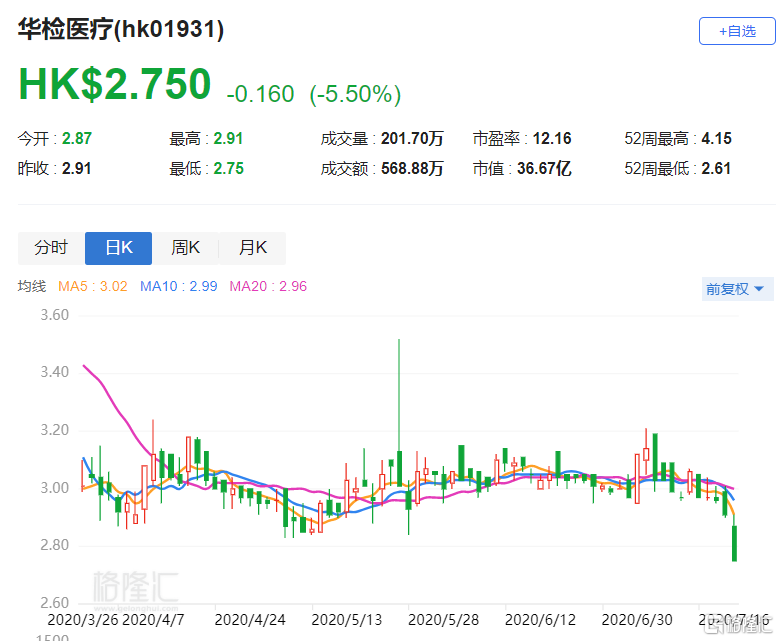Toggle the MA10 : 2.99 indicator label

[179, 287]
